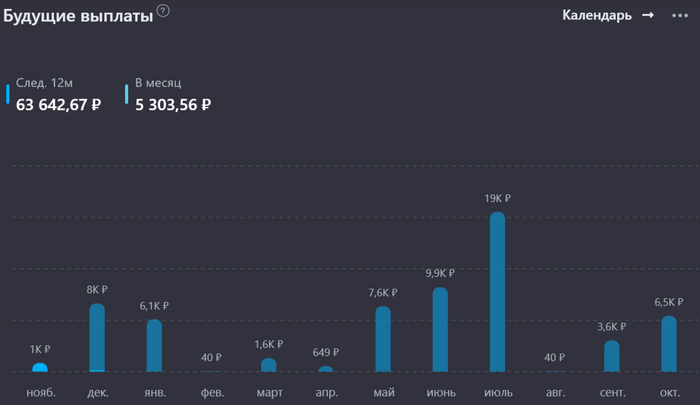700x405 pixels.
Task: Select the окт. 6,5K ₽ bar
Action: (x=669, y=343)
